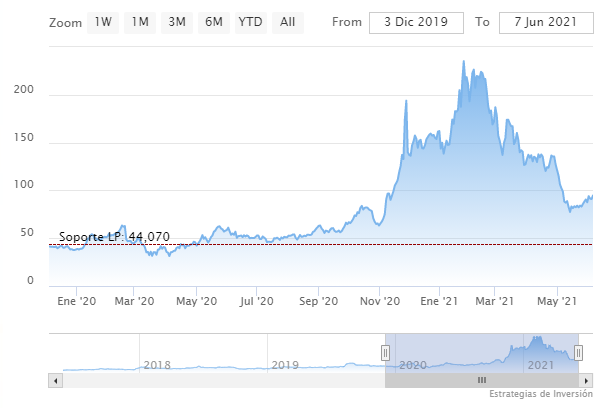This screenshot has width=609, height=408.
Task: Choose the 6M zoom option
Action: (x=213, y=22)
